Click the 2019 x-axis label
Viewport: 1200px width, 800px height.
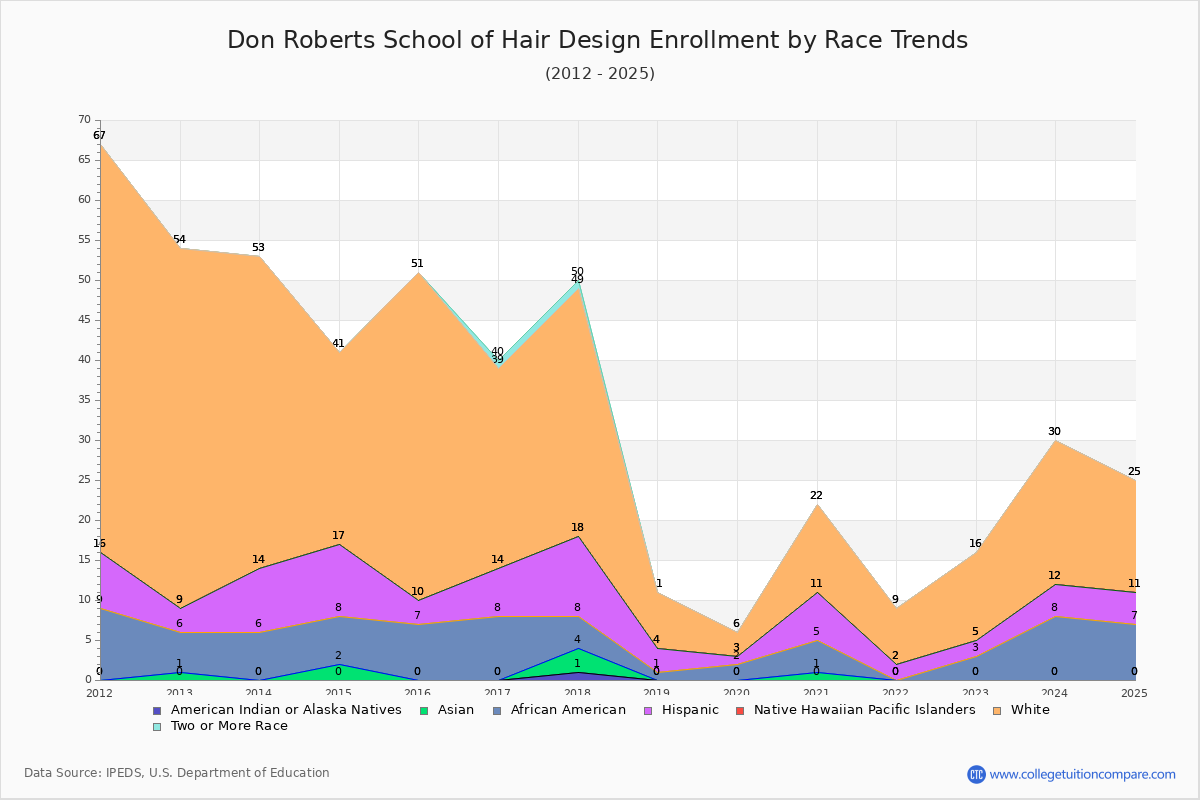tap(656, 692)
